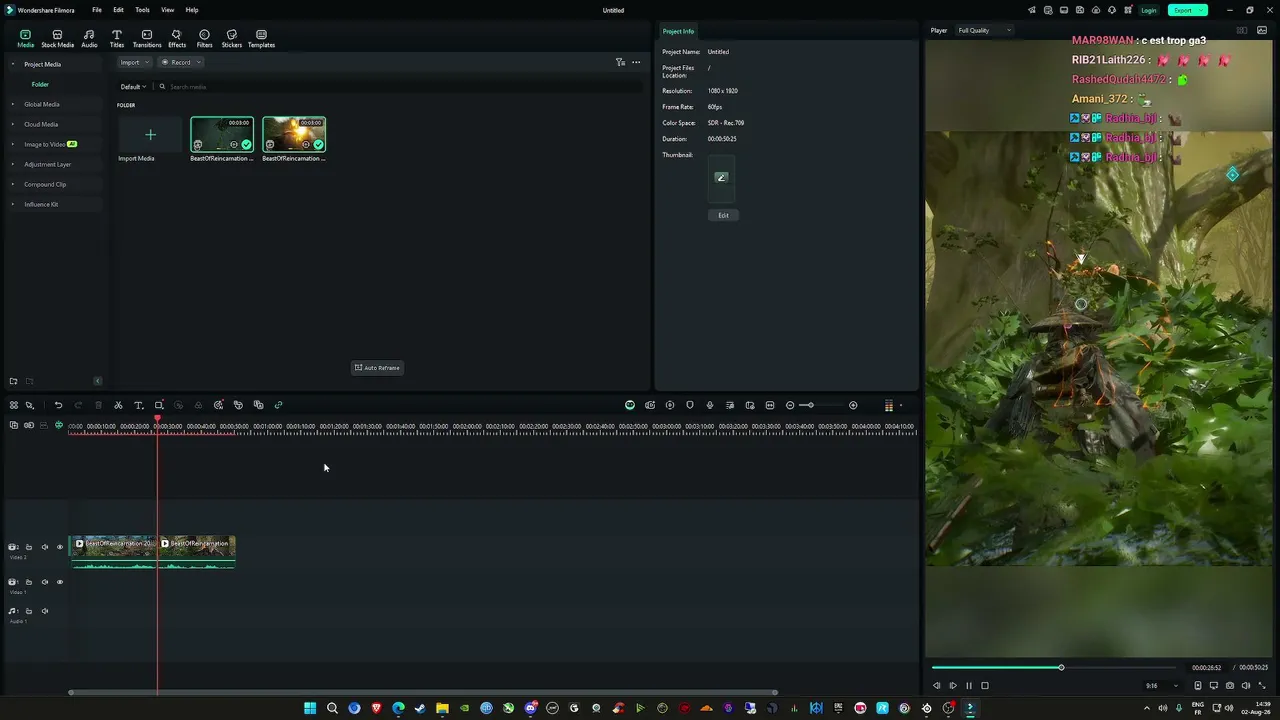Image resolution: width=1280 pixels, height=720 pixels.
Task: Open the Templates library icon
Action: click(x=261, y=39)
